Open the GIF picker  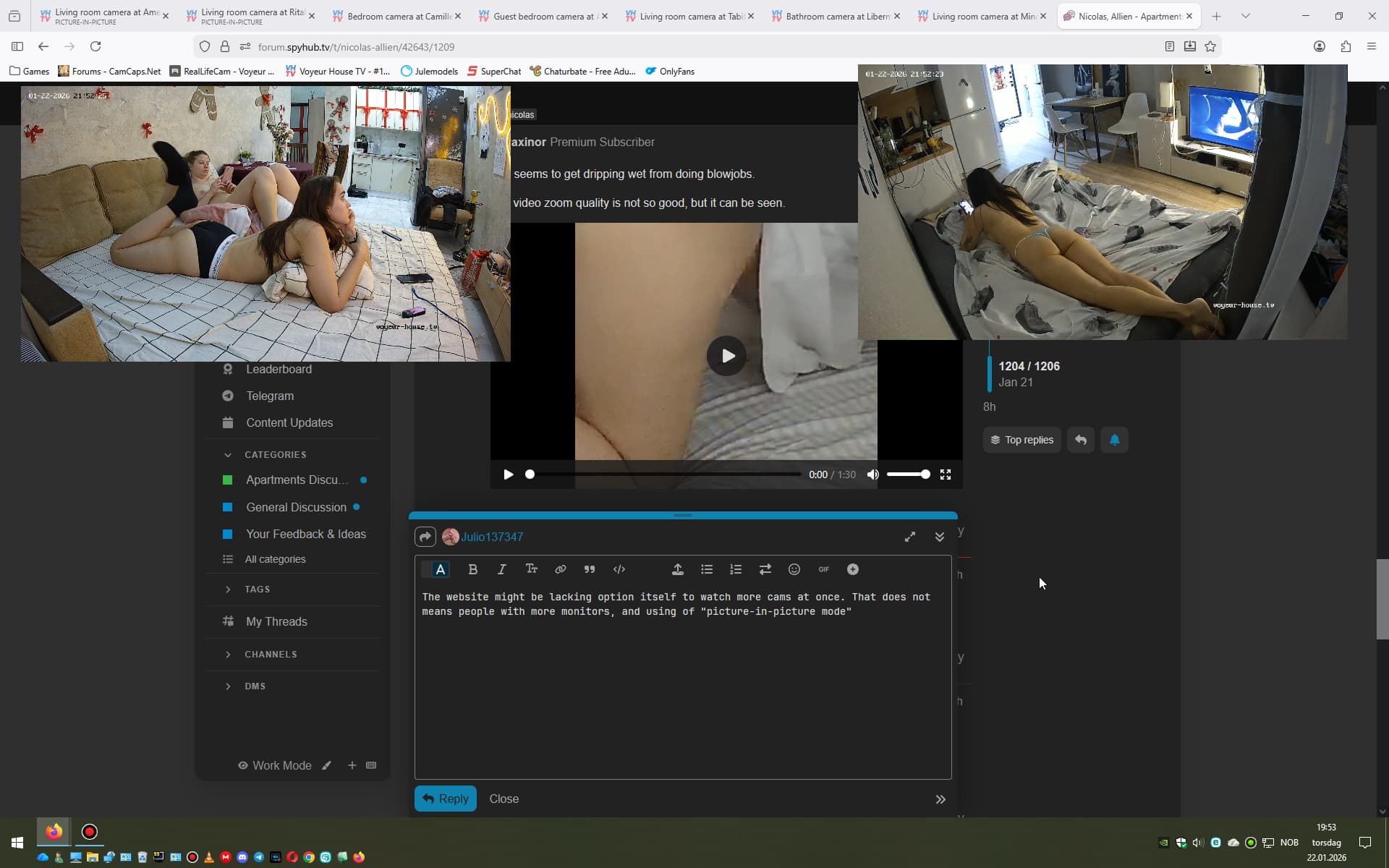click(x=823, y=569)
